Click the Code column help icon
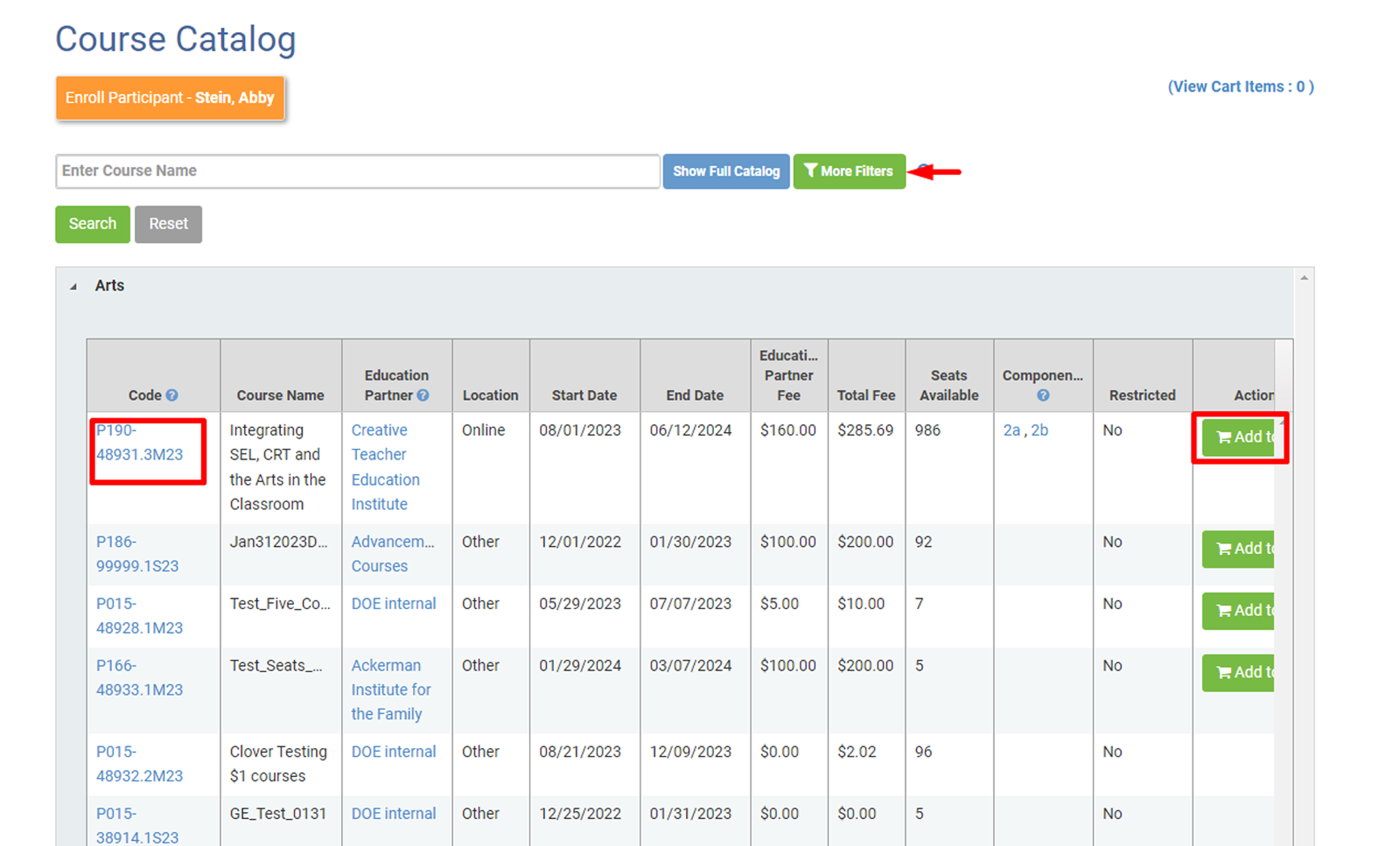The image size is (1400, 846). coord(172,395)
